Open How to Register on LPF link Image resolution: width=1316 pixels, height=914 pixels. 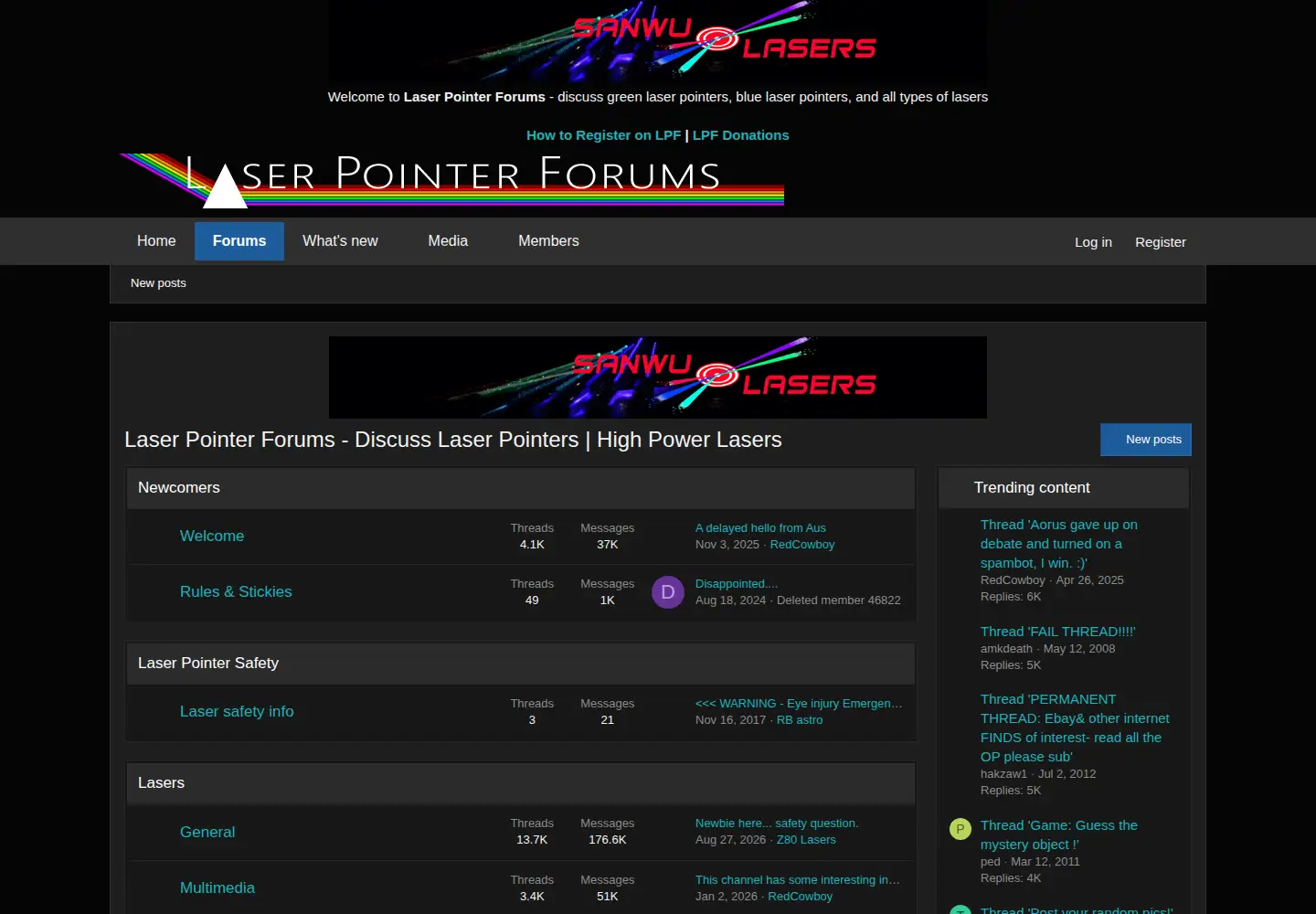603,135
